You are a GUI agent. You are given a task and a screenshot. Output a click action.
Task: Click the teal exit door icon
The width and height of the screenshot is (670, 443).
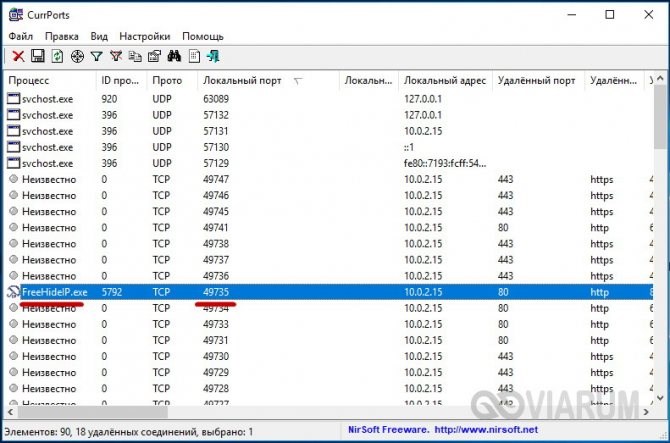(213, 56)
